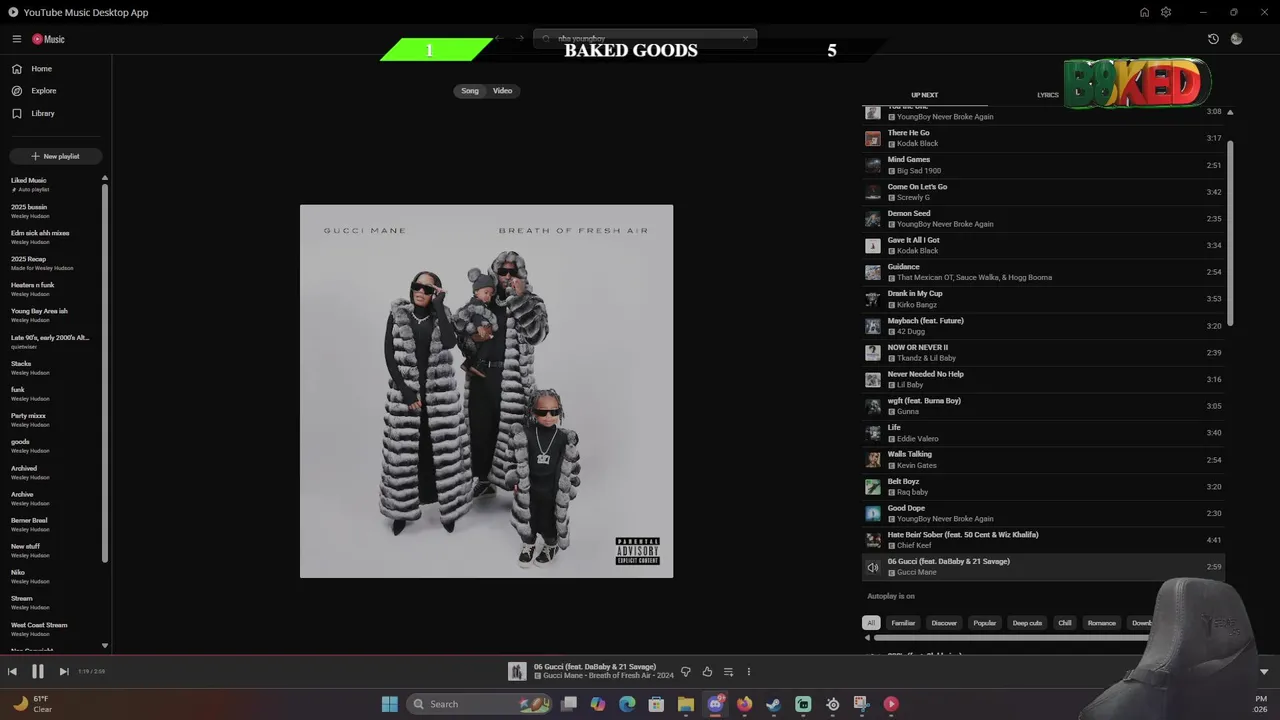Like the playing song
The width and height of the screenshot is (1280, 720).
pos(707,672)
